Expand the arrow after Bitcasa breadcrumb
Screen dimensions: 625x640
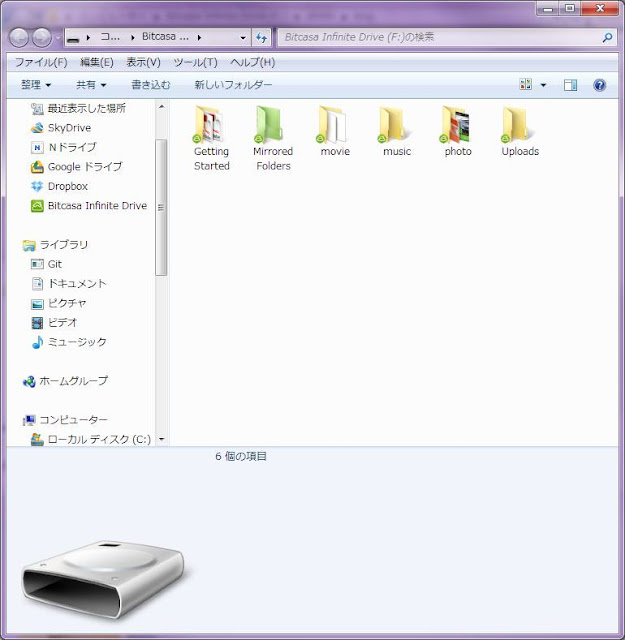[x=199, y=37]
